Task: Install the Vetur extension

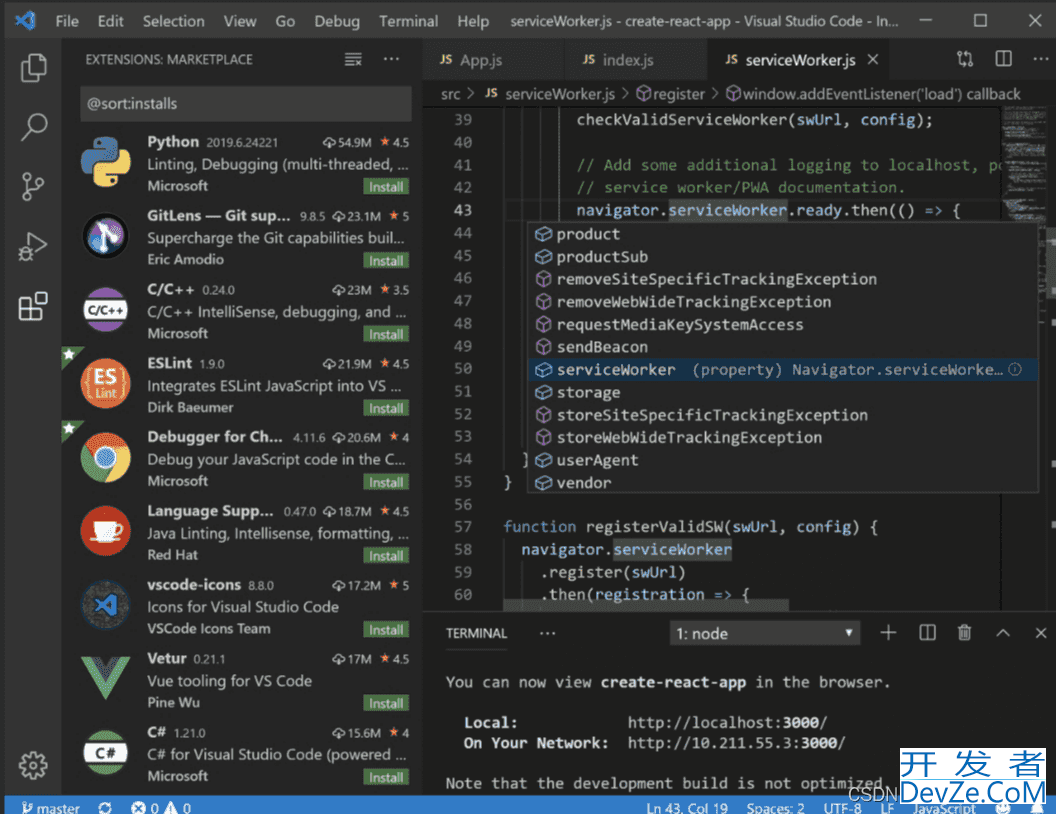Action: tap(386, 703)
